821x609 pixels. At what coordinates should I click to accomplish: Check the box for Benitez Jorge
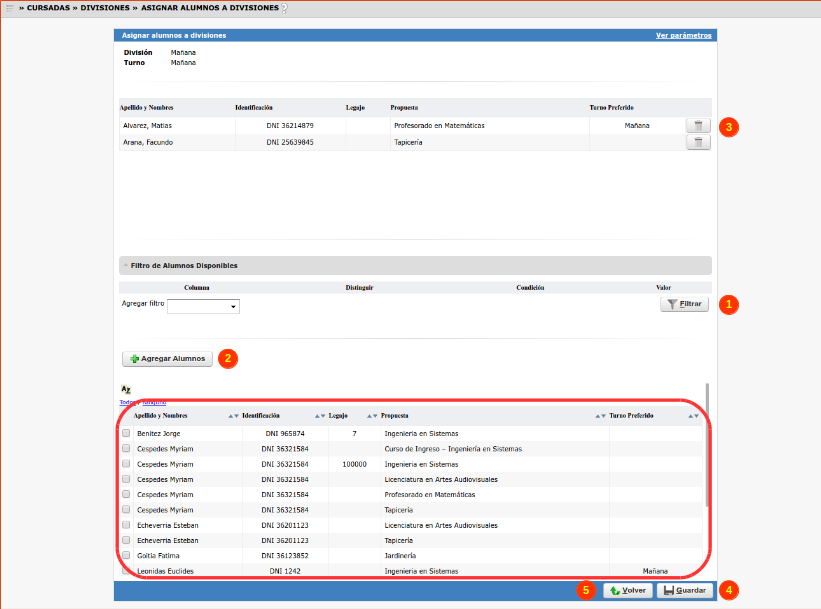click(126, 434)
